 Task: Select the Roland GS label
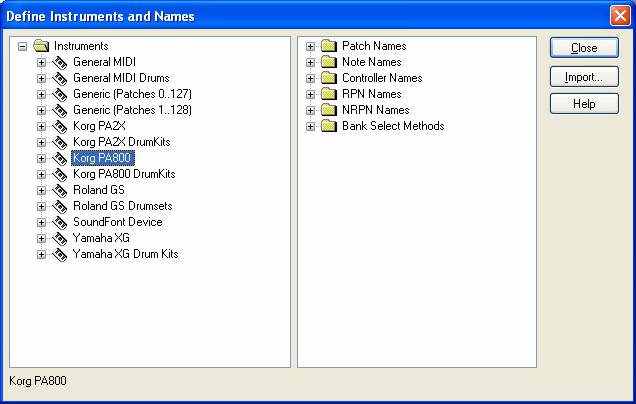[99, 190]
